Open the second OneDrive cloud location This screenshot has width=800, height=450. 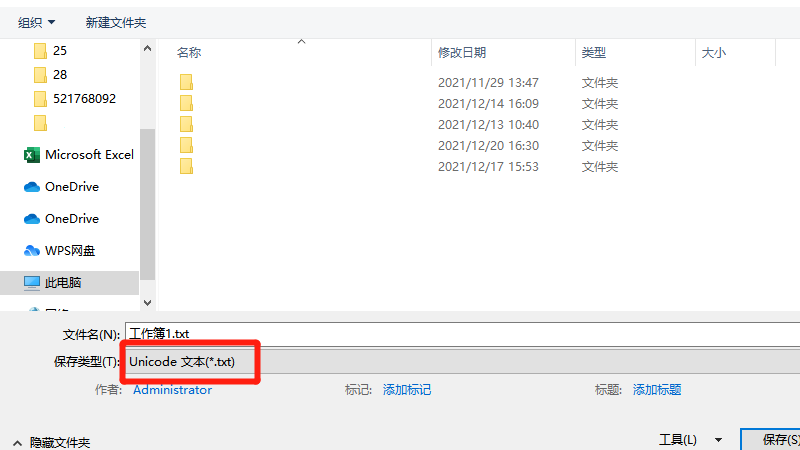[71, 219]
